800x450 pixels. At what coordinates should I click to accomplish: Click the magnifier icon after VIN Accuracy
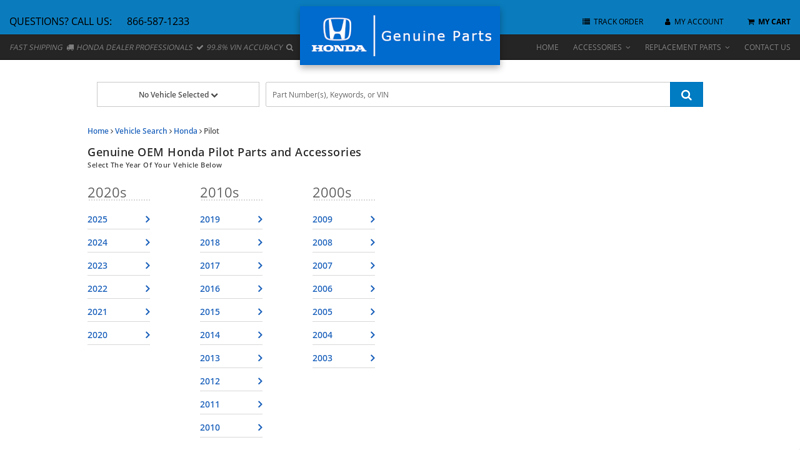[x=290, y=47]
